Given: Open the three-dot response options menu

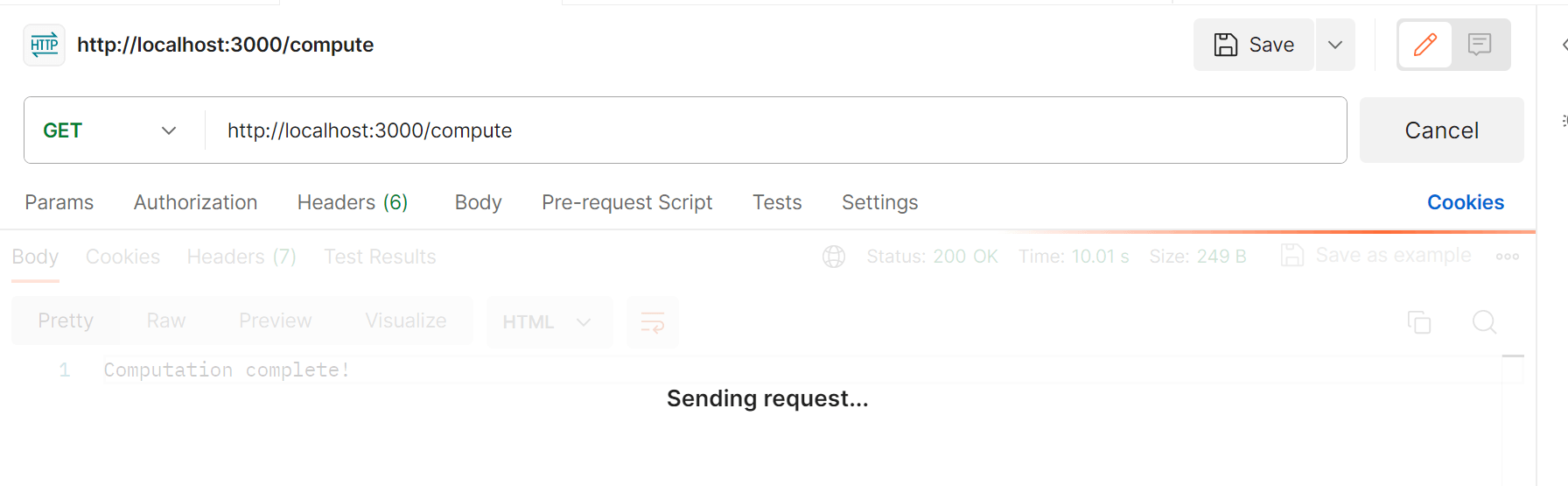Looking at the screenshot, I should (1508, 257).
